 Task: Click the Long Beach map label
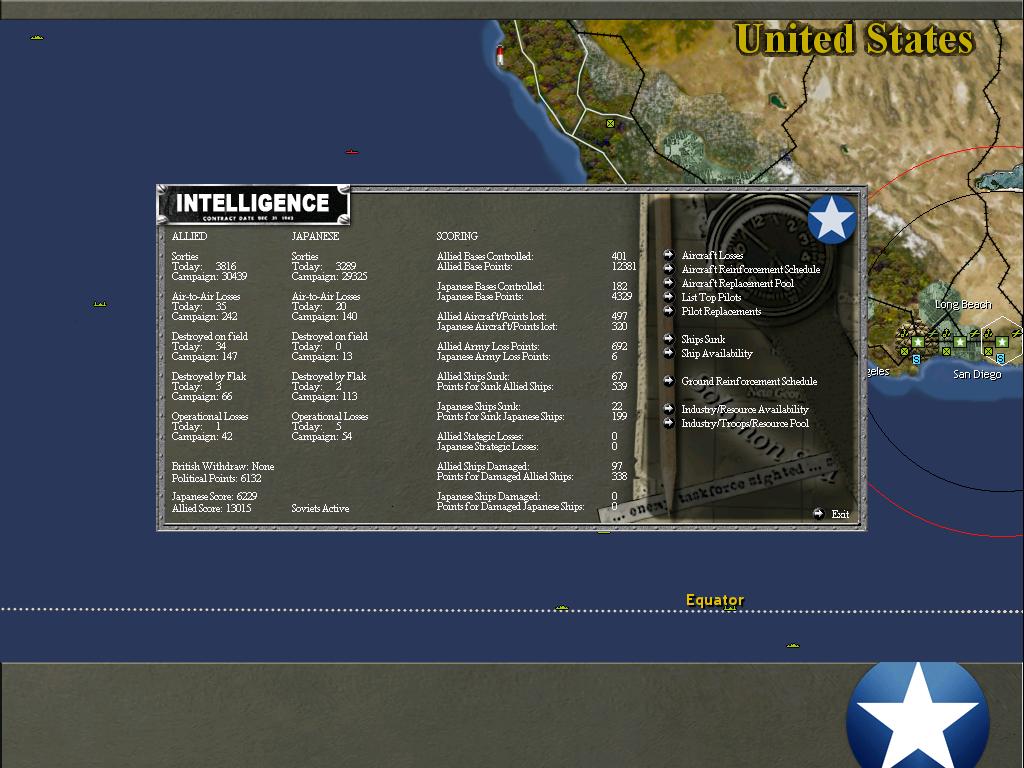point(963,304)
